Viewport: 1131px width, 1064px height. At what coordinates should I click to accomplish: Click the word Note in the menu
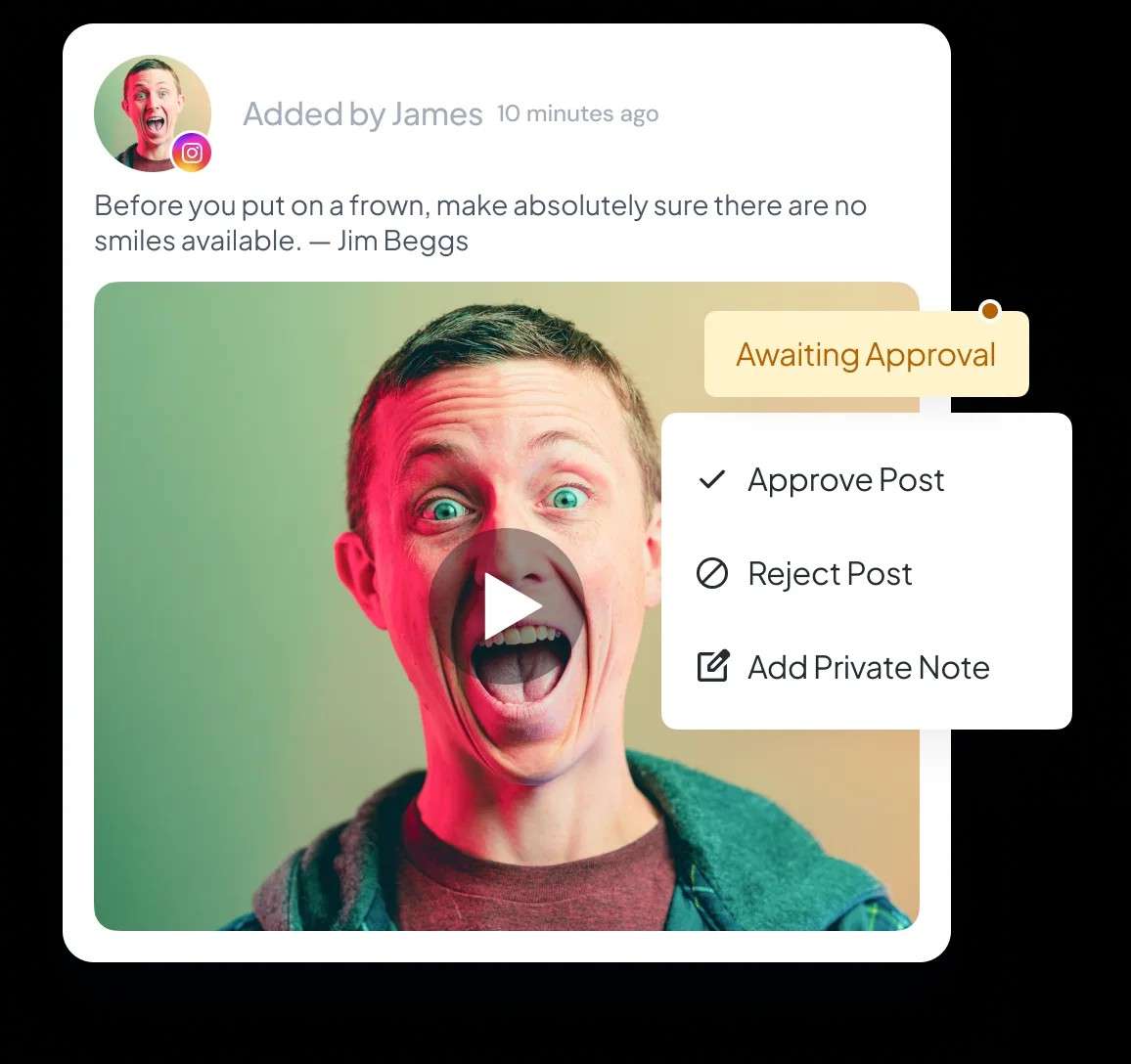point(954,668)
